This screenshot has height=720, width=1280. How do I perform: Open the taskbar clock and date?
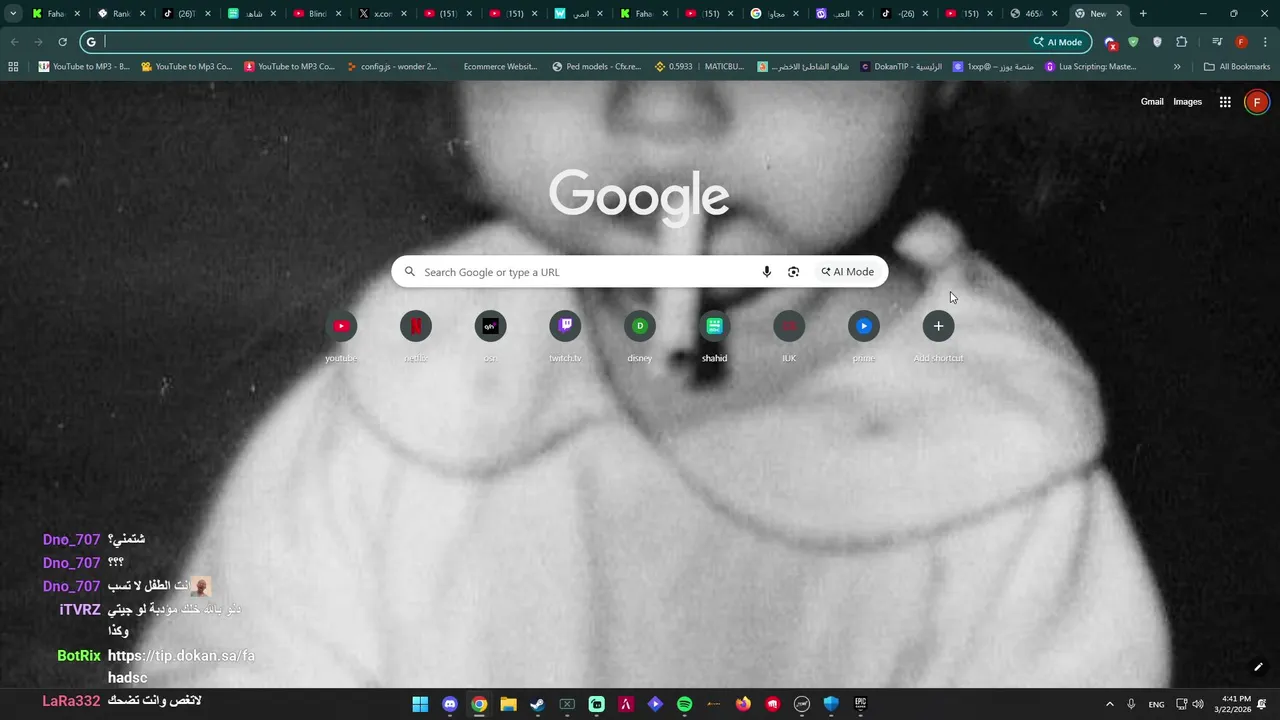point(1232,704)
